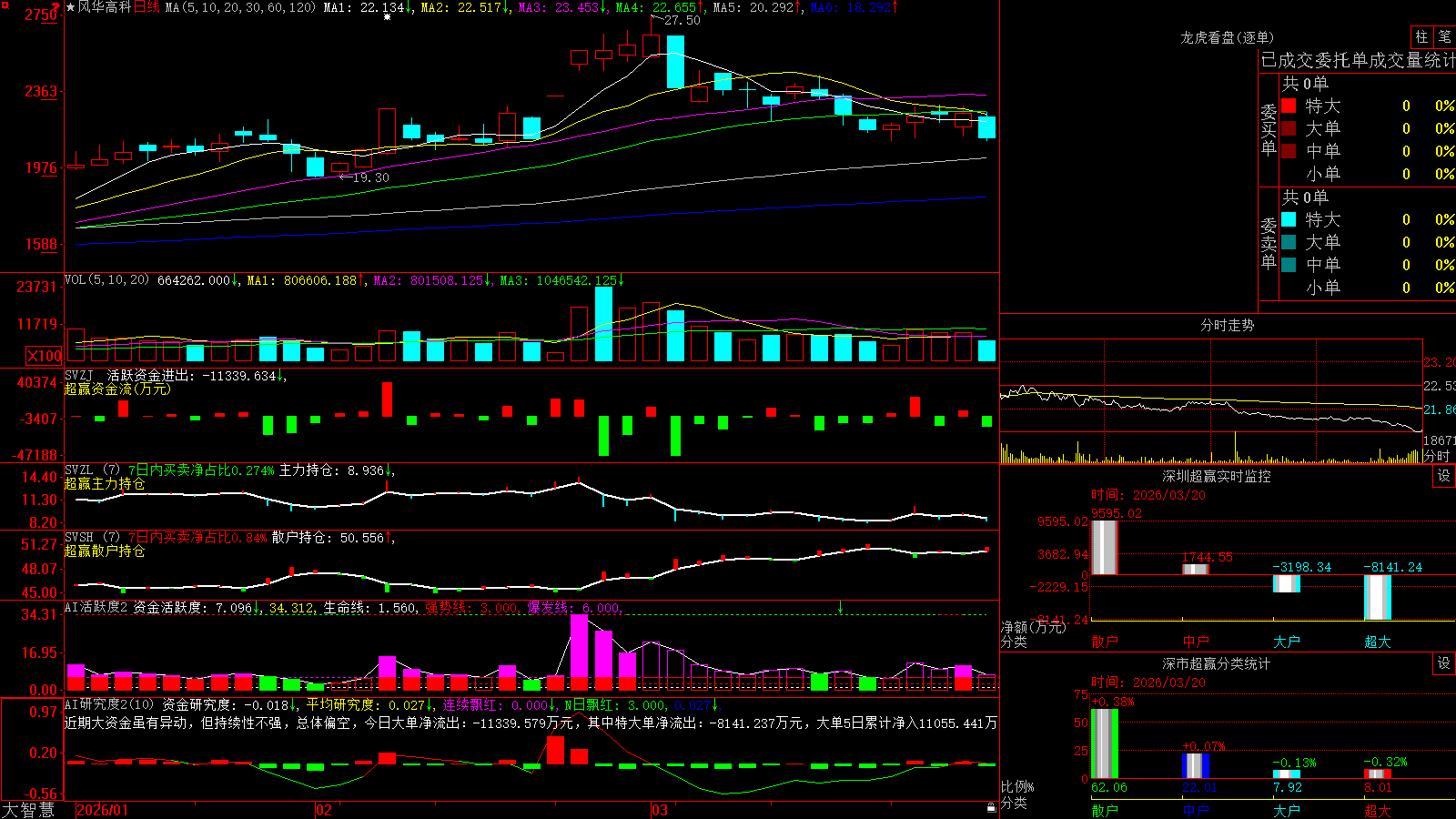
Task: Click the 龙虎看盘(逐单) panel title
Action: point(1227,37)
